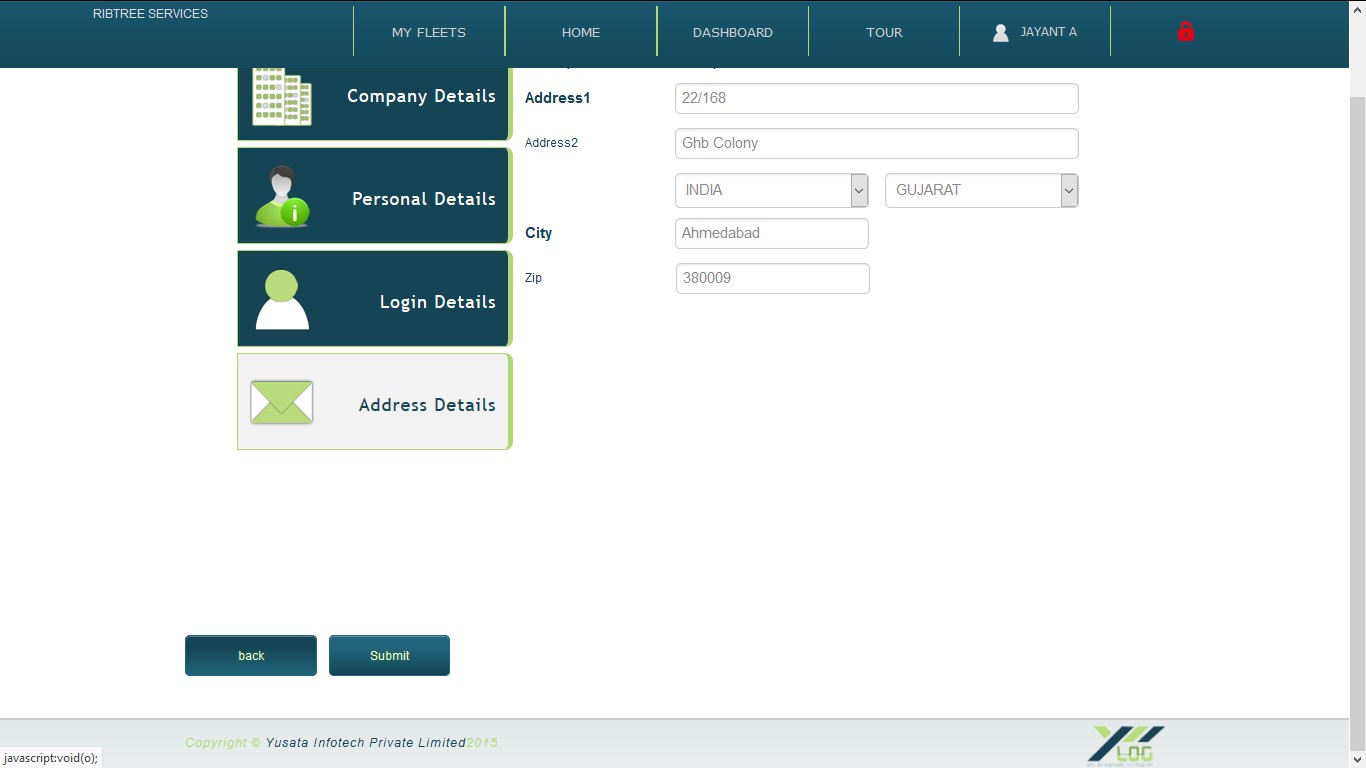Click the Company Details building icon
The width and height of the screenshot is (1366, 768).
281,96
